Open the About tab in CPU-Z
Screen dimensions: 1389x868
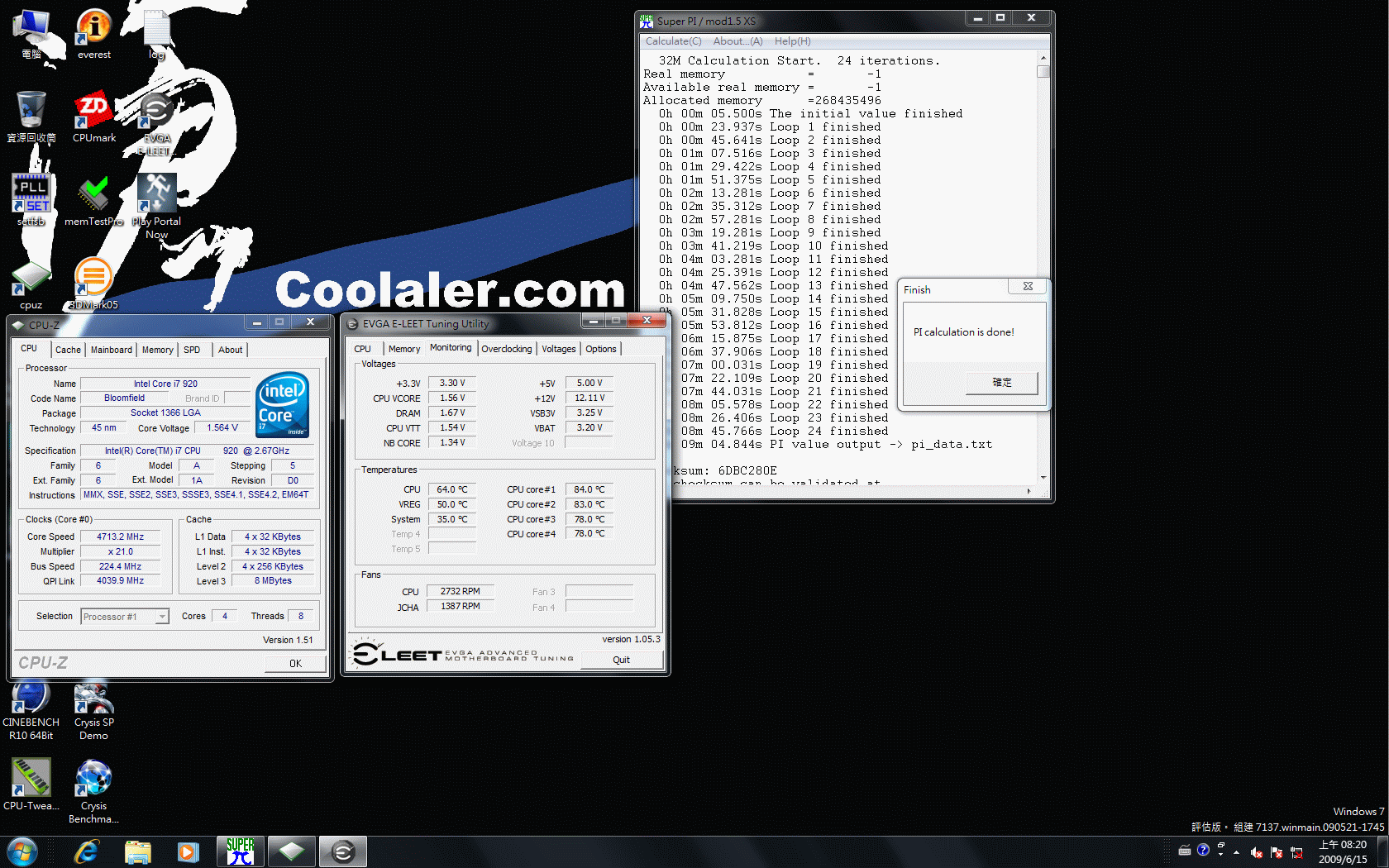pyautogui.click(x=230, y=350)
